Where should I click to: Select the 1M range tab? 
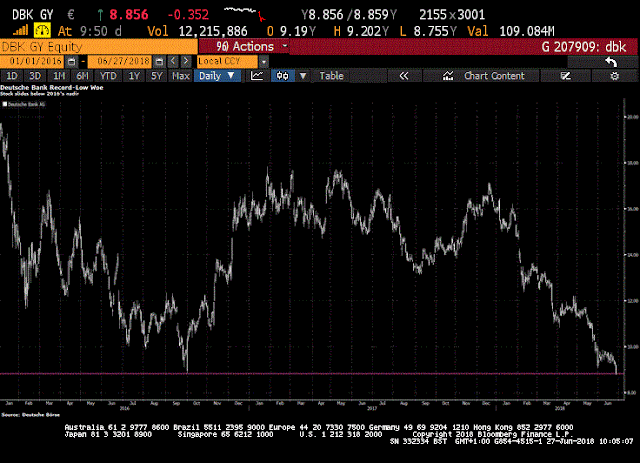59,76
